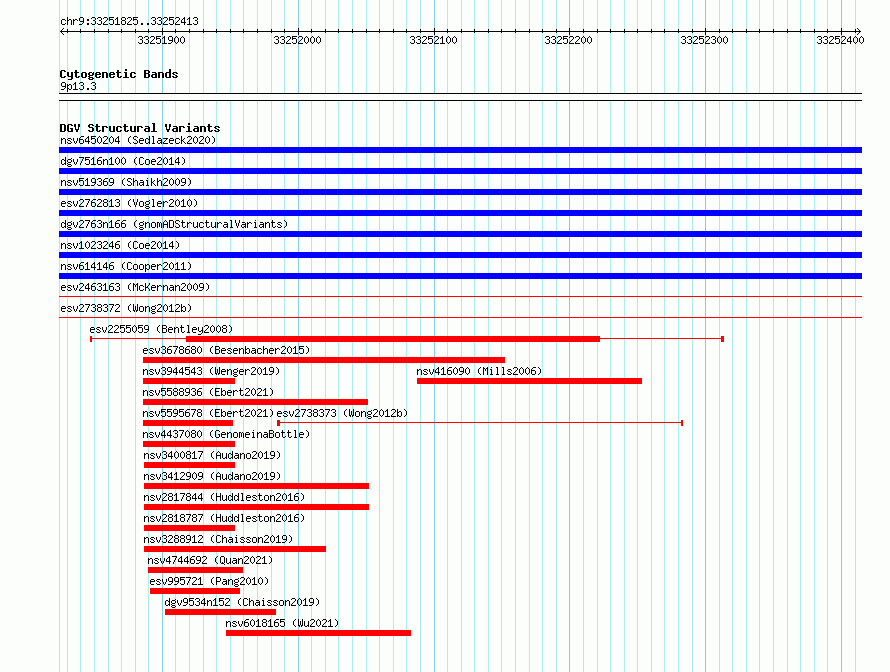Select nsv5588936 (Ebert2021) label
Screen dimensions: 890x672
208,392
